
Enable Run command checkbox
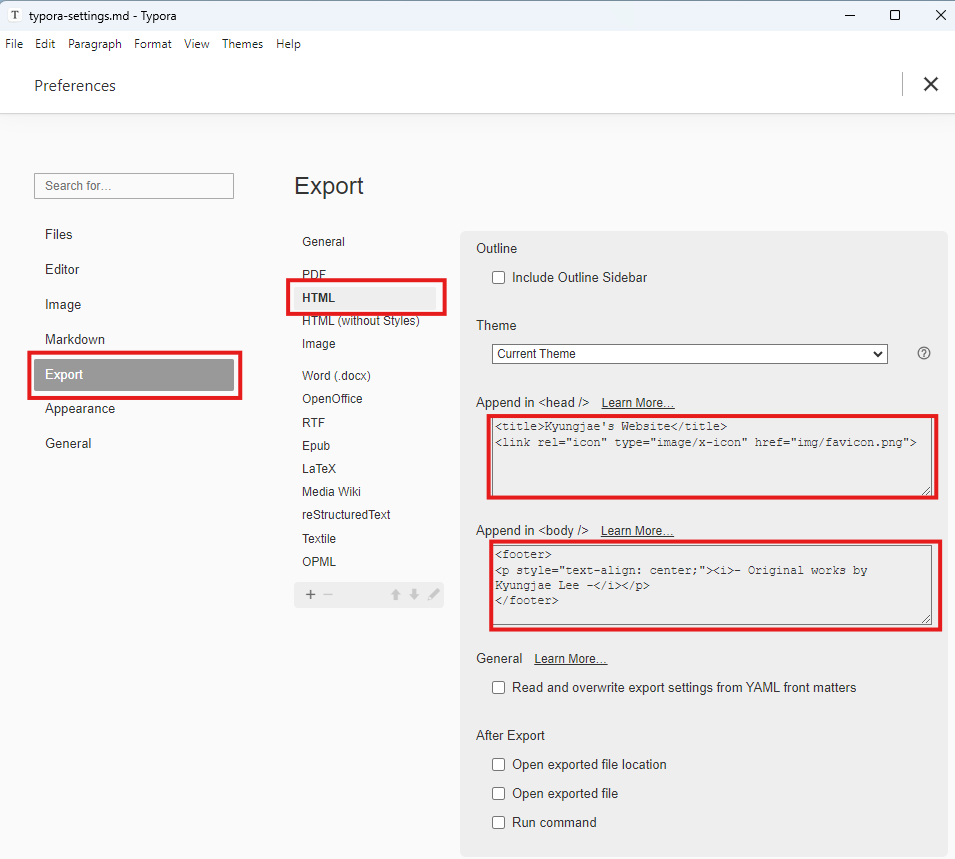tap(498, 823)
